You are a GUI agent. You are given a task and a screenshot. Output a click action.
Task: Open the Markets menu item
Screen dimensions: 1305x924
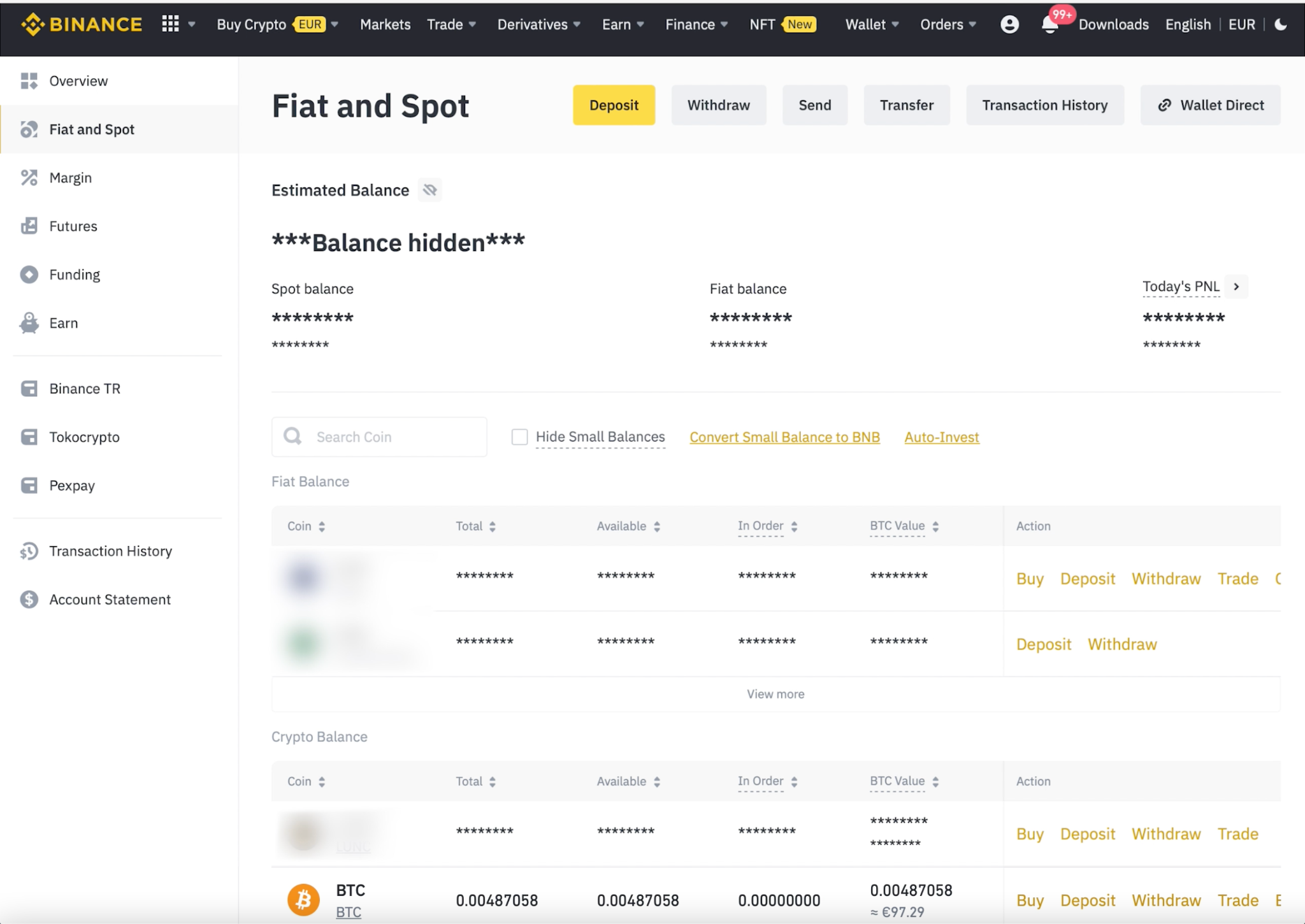click(385, 24)
